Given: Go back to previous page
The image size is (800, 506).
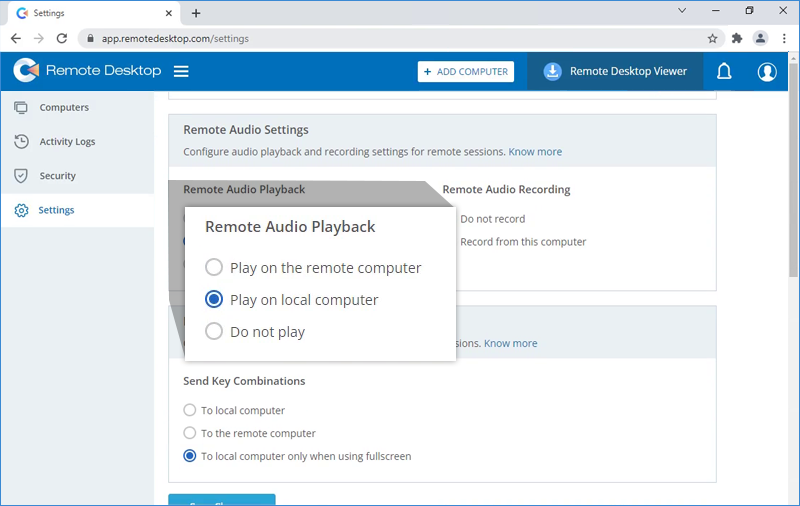Looking at the screenshot, I should point(16,38).
